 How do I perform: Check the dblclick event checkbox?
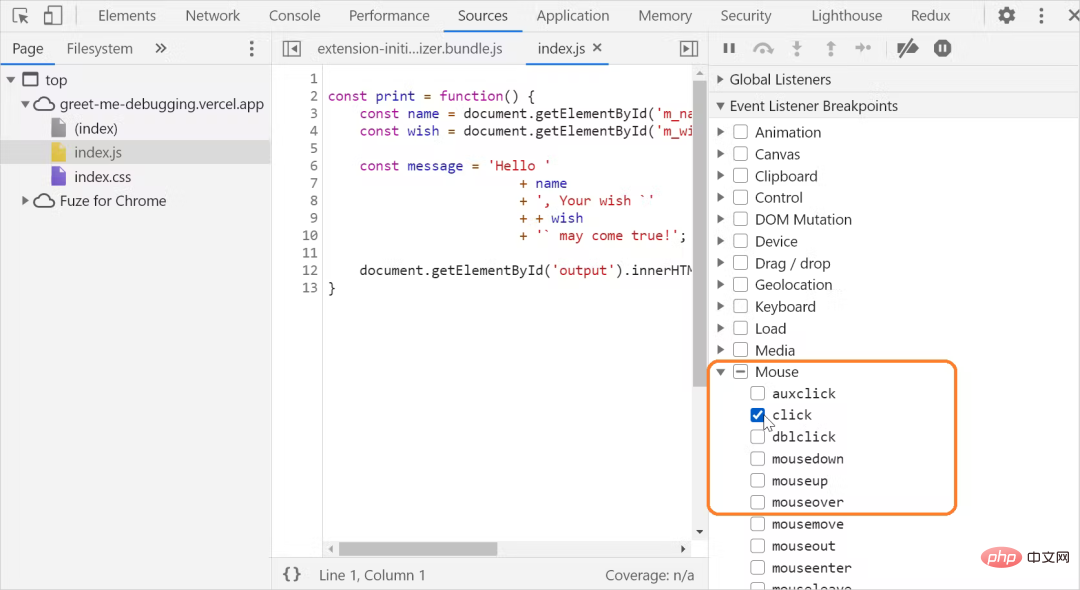pyautogui.click(x=758, y=436)
